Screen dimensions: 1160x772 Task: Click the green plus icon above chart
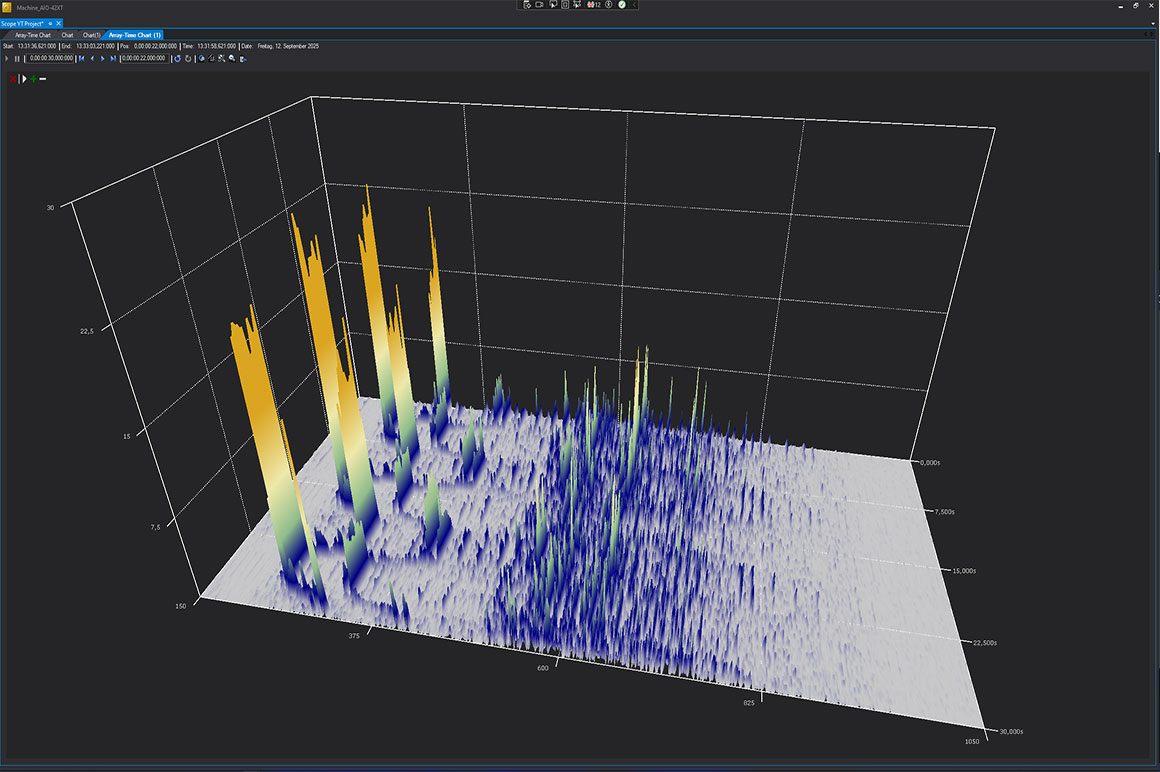(x=33, y=78)
